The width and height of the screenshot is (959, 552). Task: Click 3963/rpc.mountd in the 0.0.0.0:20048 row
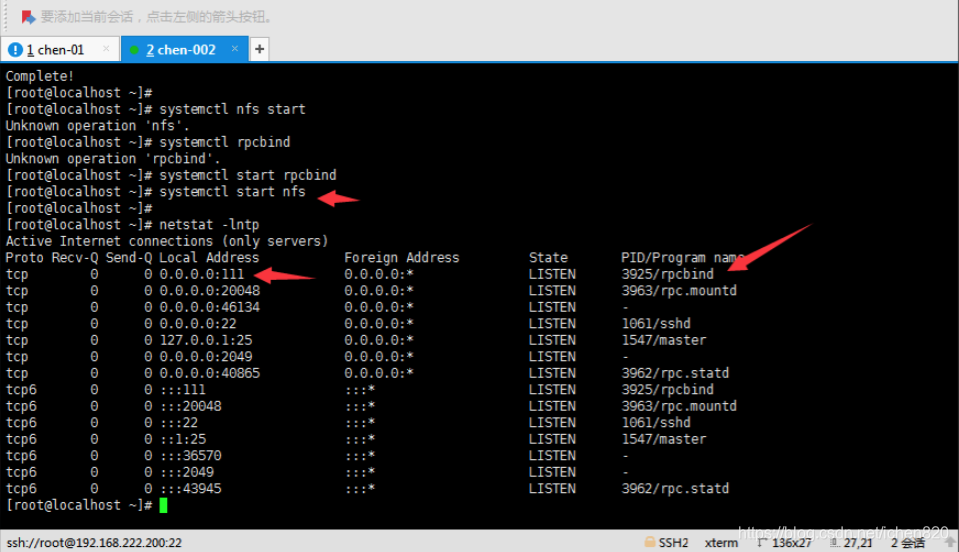tap(679, 291)
